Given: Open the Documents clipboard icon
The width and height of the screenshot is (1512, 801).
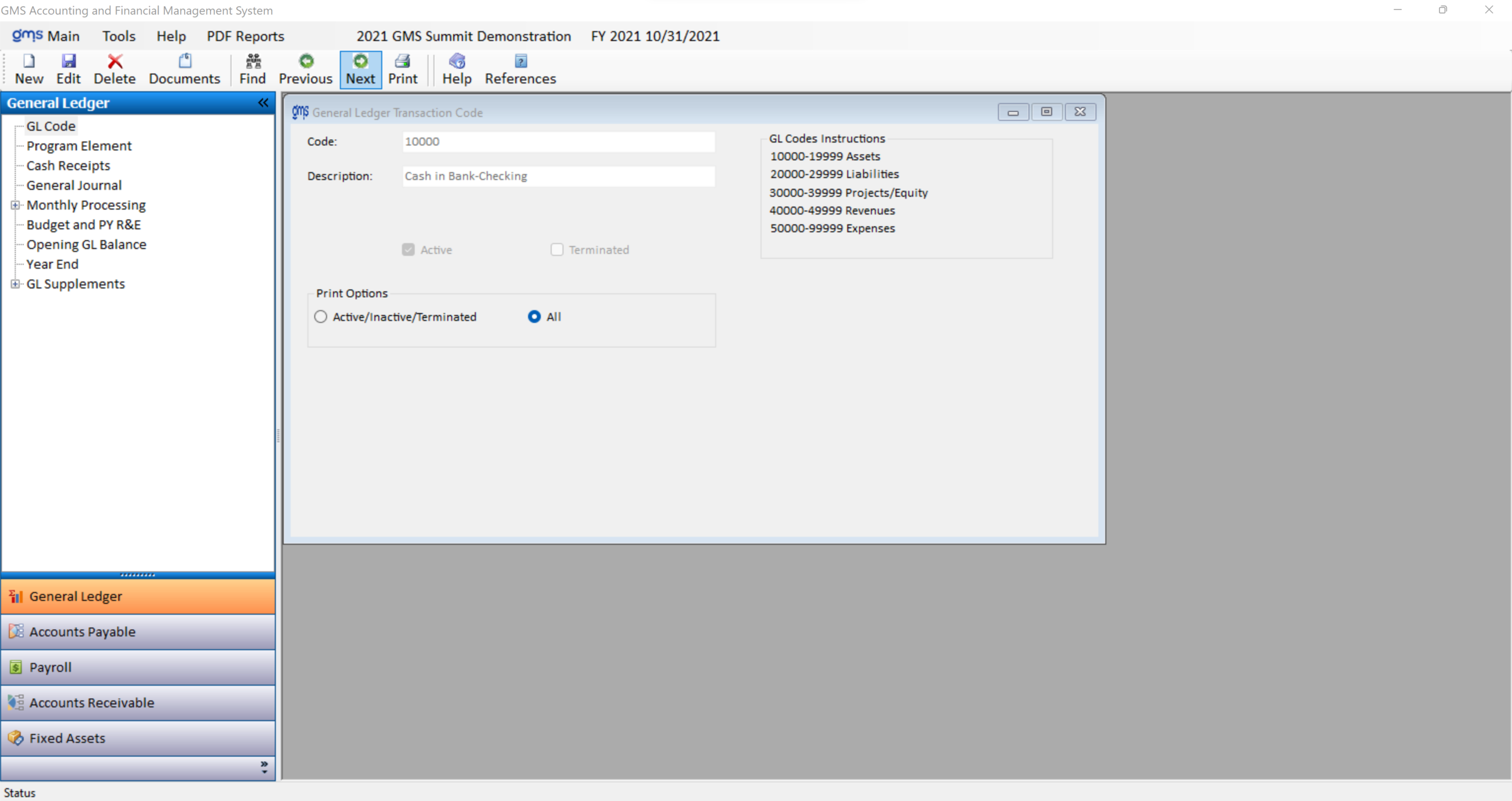Looking at the screenshot, I should point(184,62).
